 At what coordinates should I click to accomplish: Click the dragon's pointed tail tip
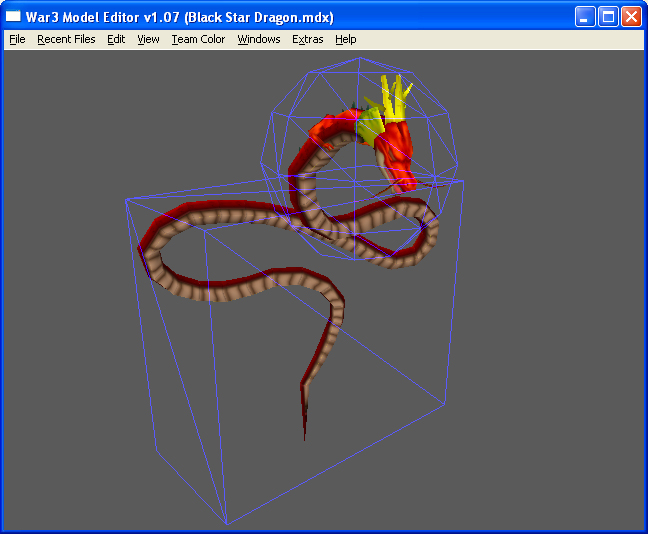[305, 413]
